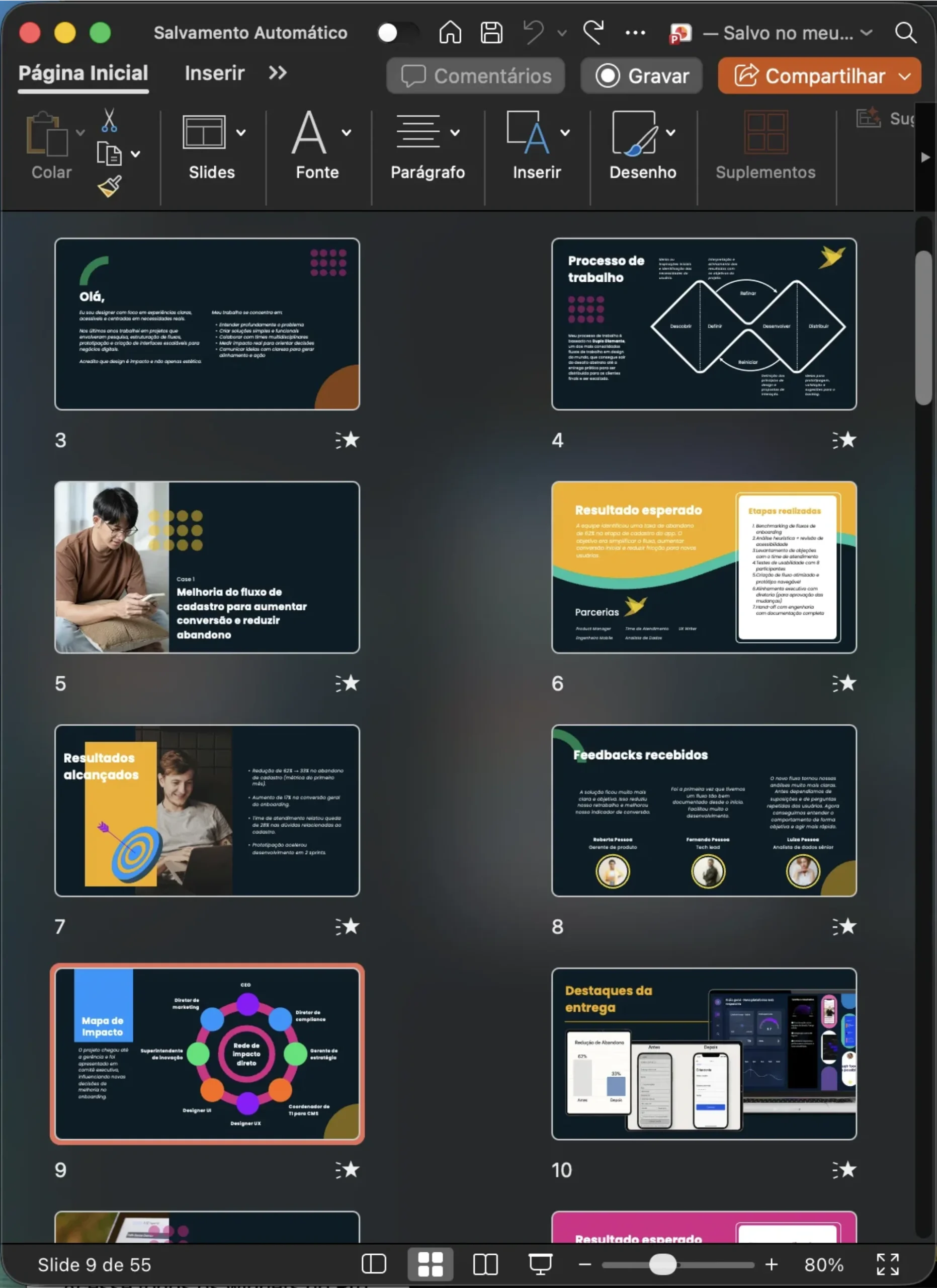Expand the undo history dropdown arrow

click(562, 33)
